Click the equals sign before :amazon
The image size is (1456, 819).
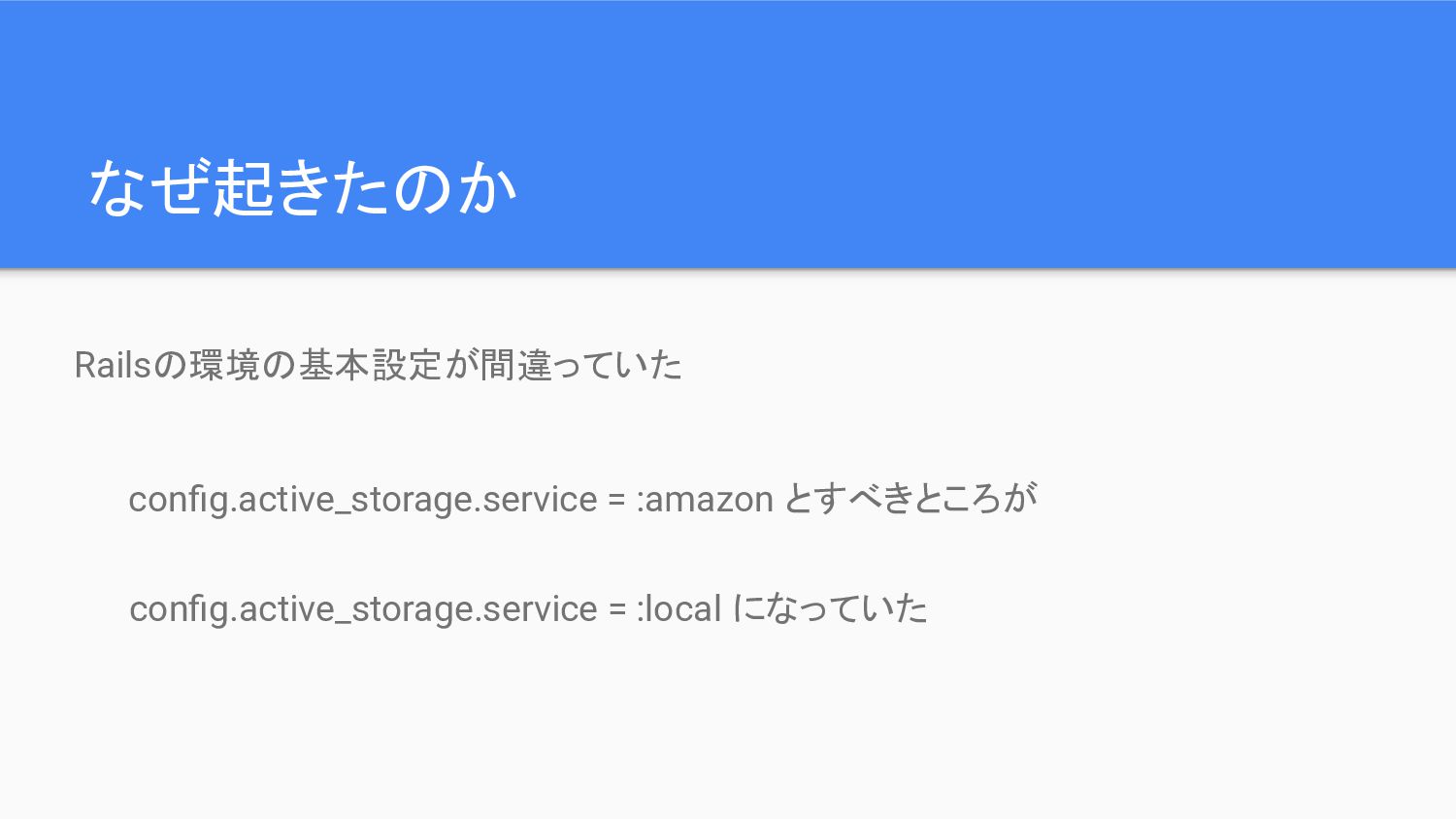click(x=616, y=501)
